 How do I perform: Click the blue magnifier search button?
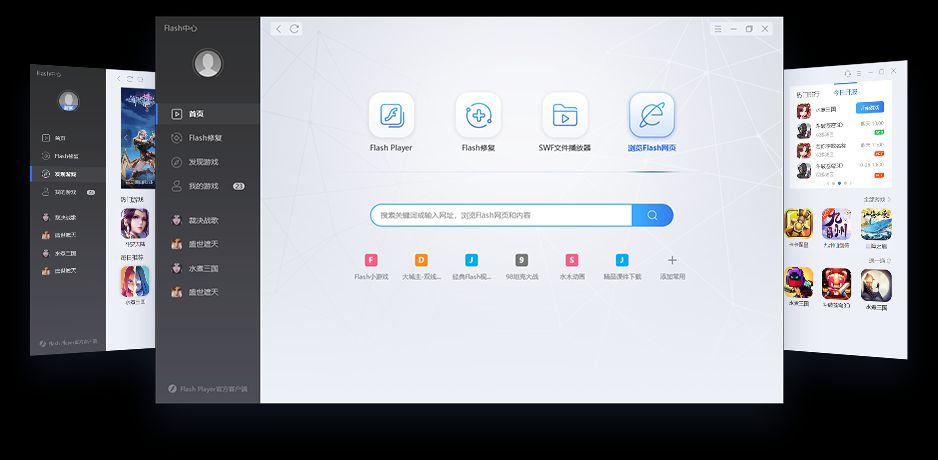[x=652, y=215]
